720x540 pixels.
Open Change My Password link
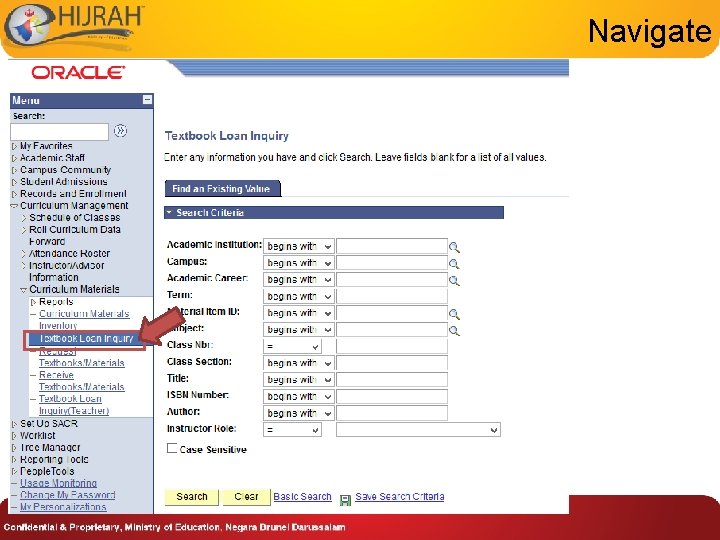(68, 495)
